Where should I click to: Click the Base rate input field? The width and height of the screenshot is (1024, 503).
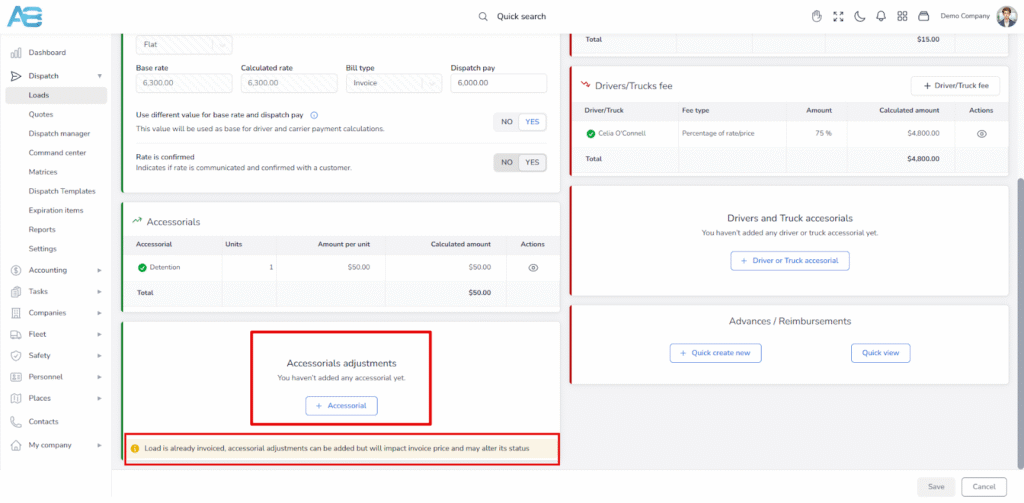(183, 84)
